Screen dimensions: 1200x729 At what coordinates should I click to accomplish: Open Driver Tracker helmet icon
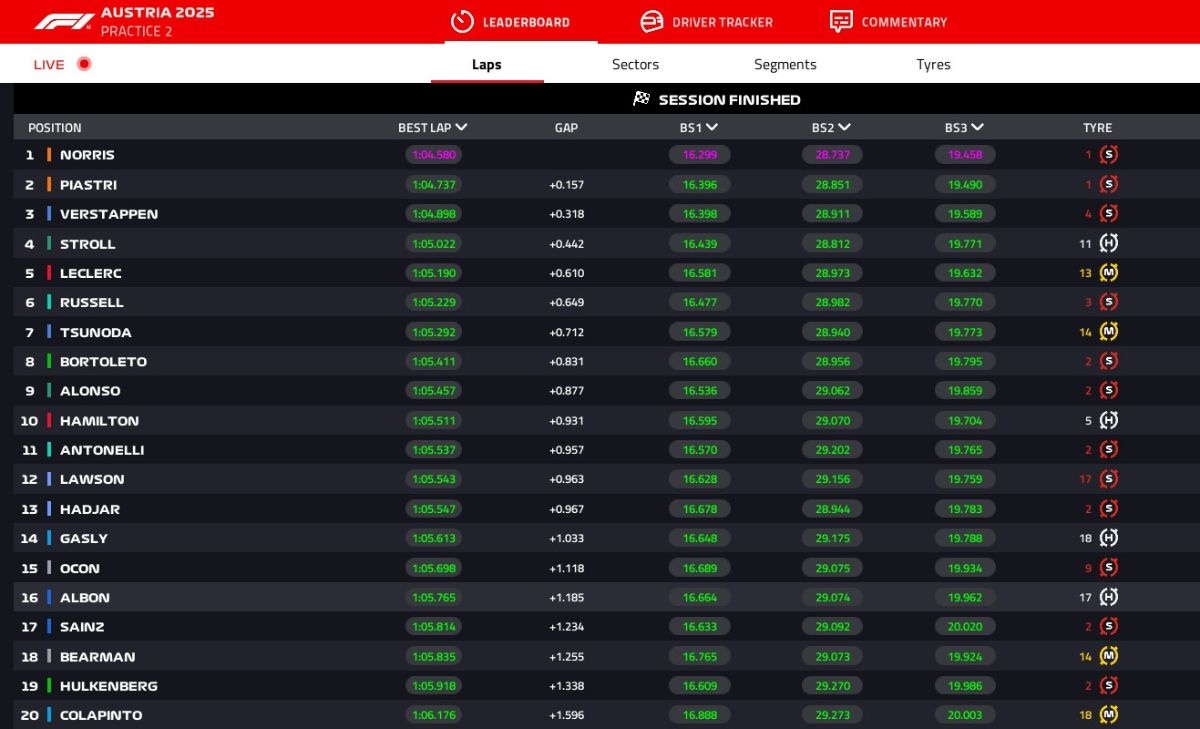(651, 21)
